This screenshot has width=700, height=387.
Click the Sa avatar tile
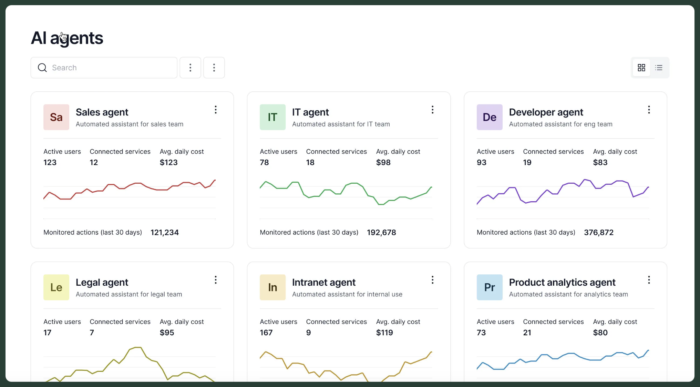click(56, 117)
